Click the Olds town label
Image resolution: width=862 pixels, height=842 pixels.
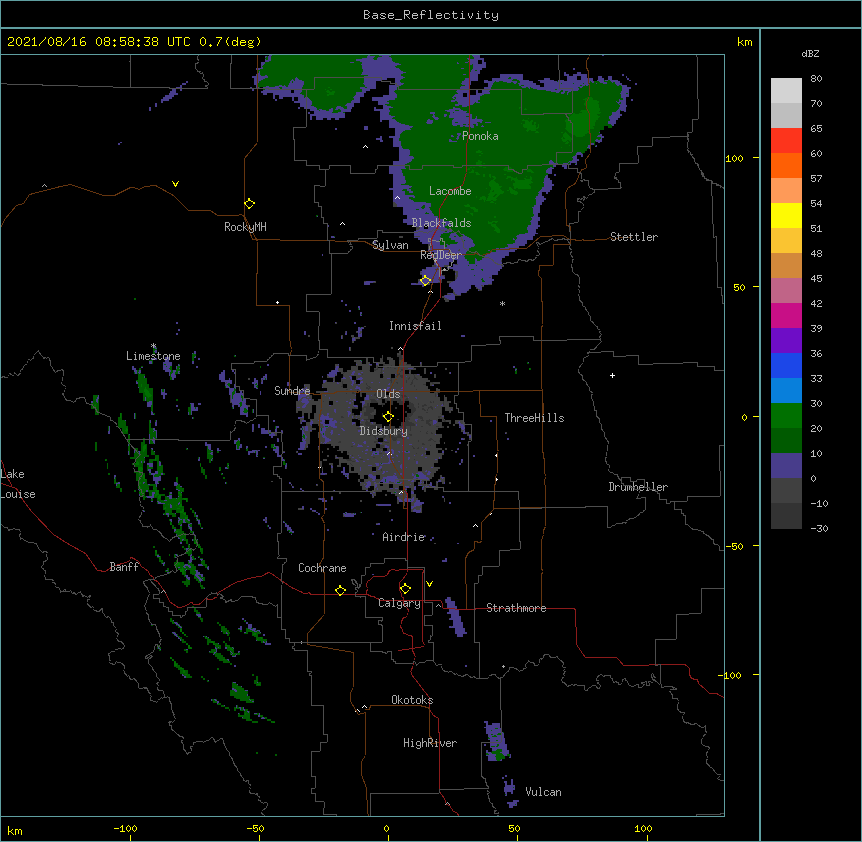click(x=388, y=394)
